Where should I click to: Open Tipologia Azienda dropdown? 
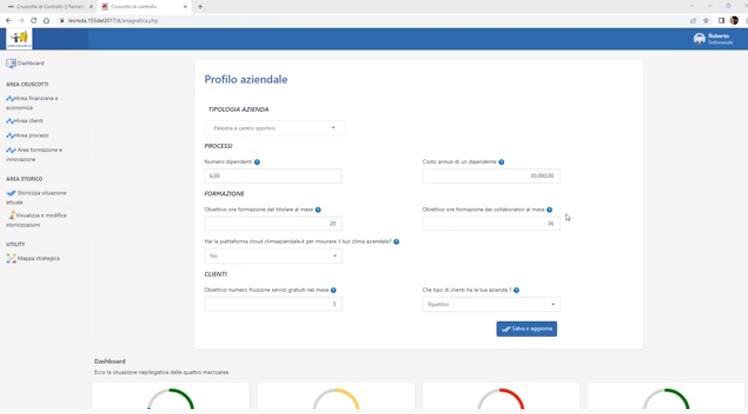tap(274, 128)
